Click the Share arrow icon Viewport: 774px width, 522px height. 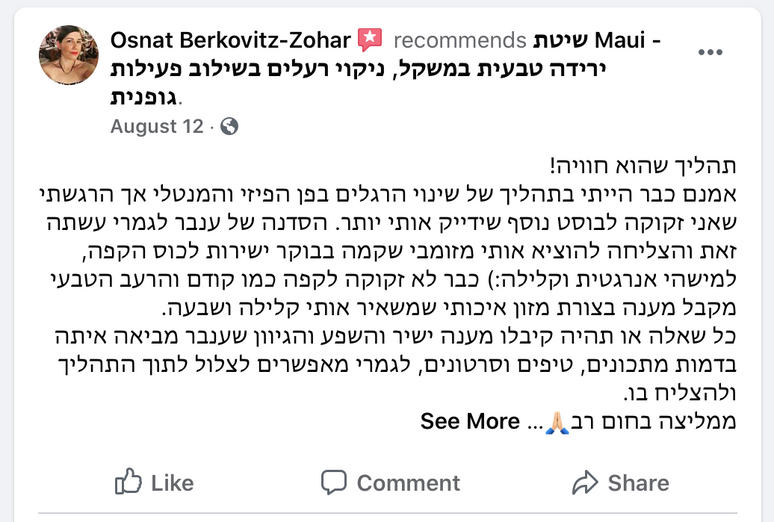[585, 482]
